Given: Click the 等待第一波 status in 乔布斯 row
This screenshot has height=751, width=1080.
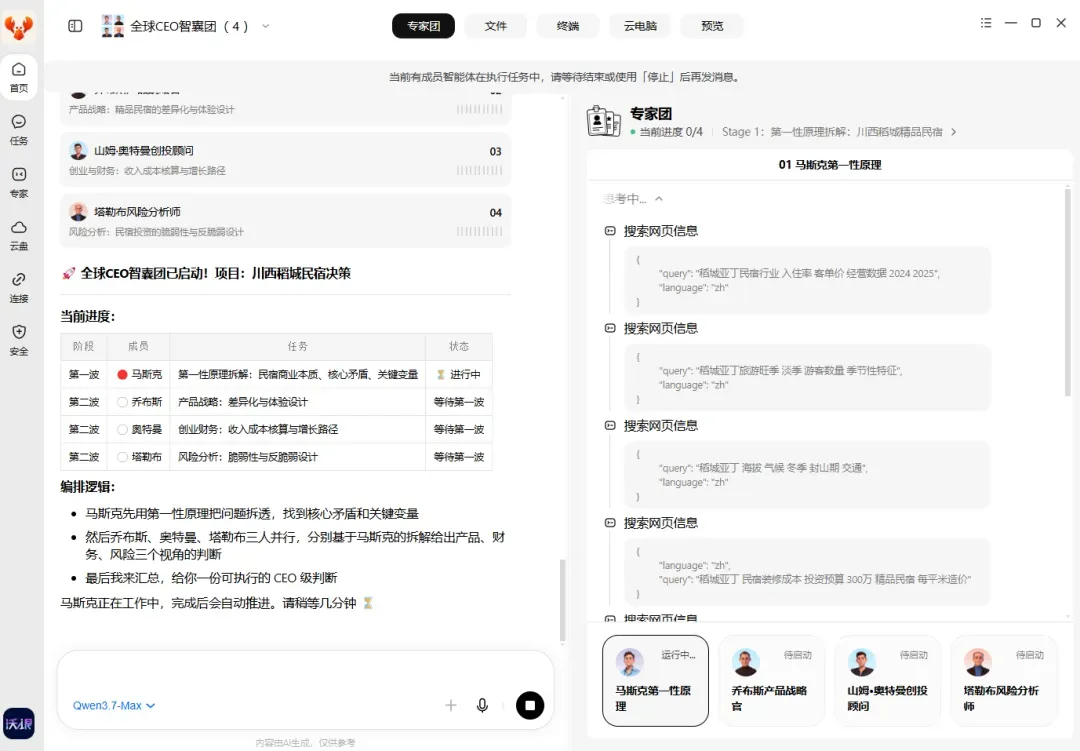Looking at the screenshot, I should [459, 402].
